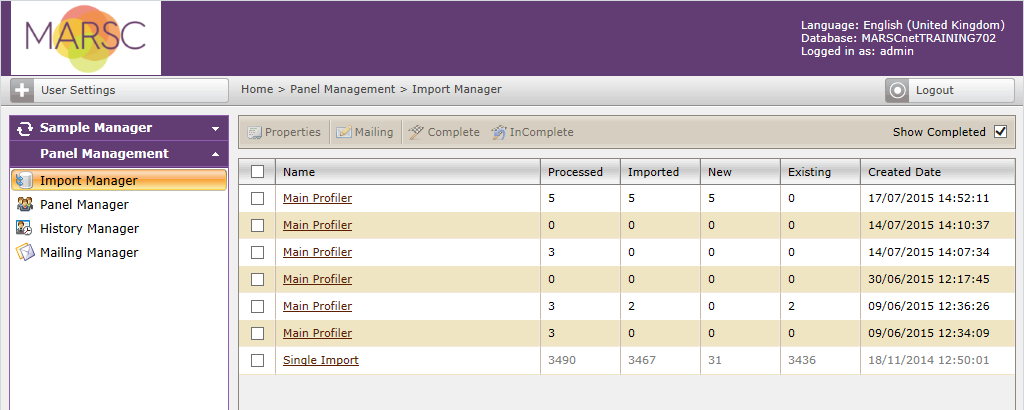Screen dimensions: 1024x410
Task: Collapse the Panel Management section arrow
Action: [x=216, y=154]
